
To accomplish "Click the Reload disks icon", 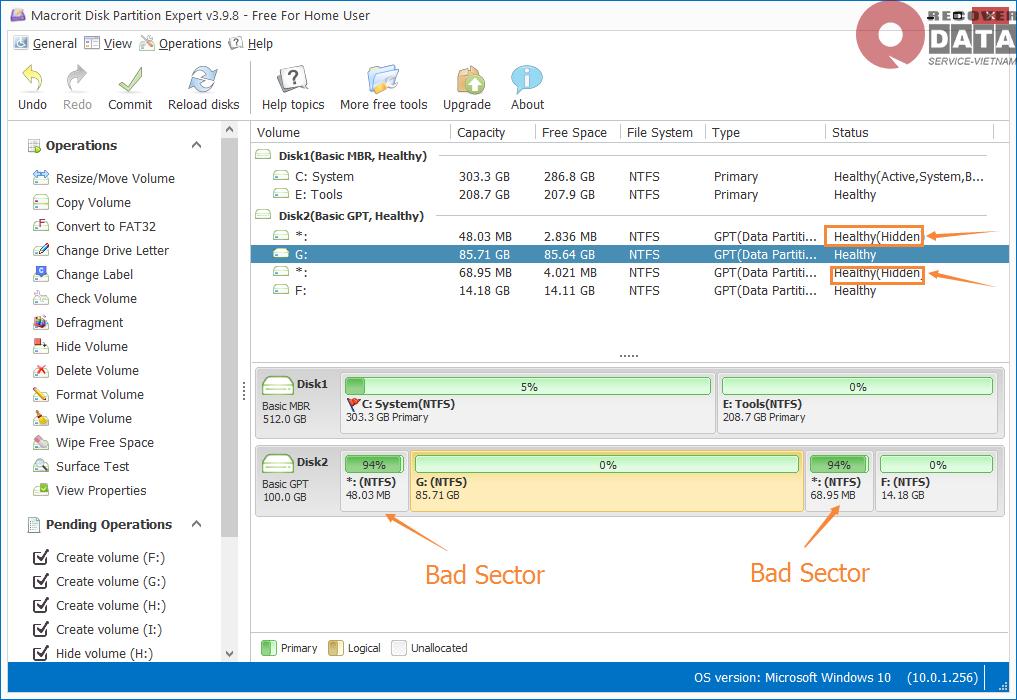I will pyautogui.click(x=203, y=79).
